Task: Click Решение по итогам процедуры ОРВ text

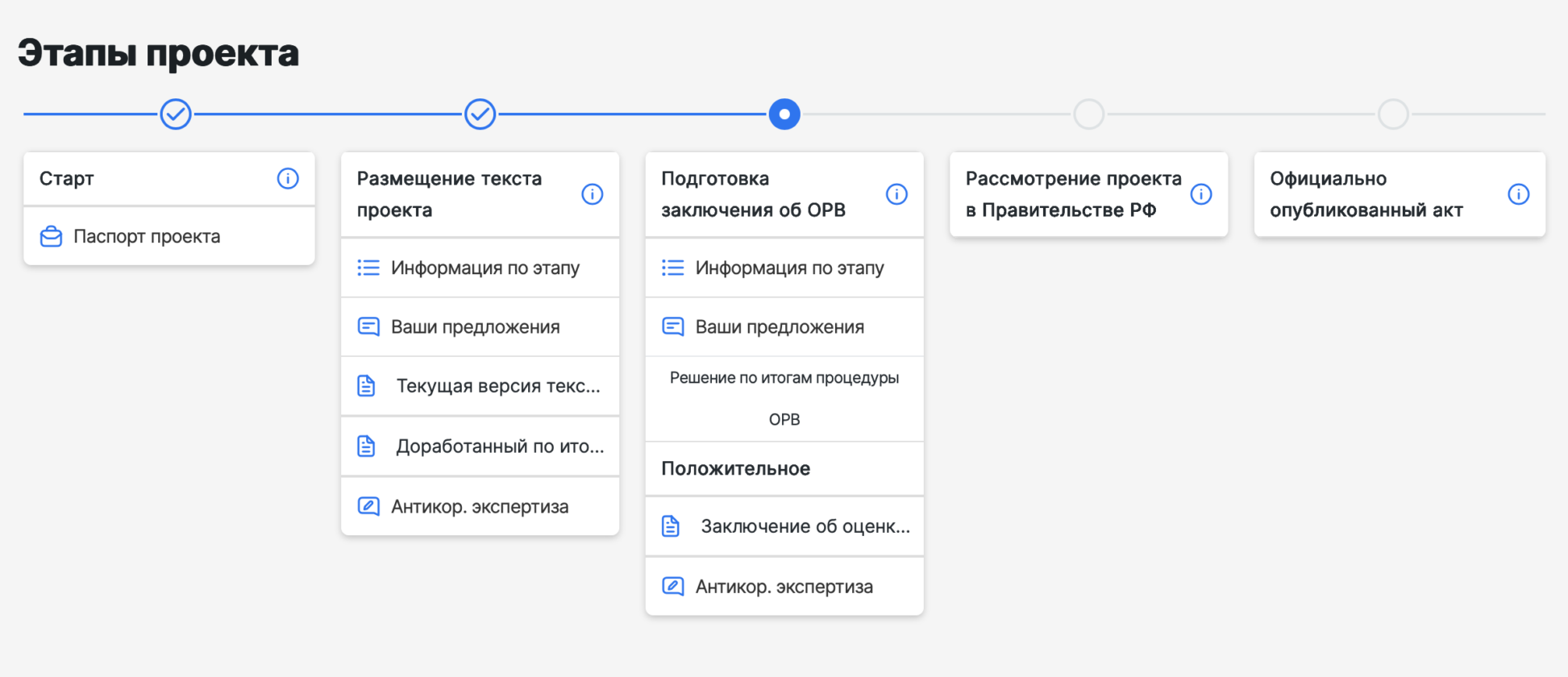Action: coord(784,398)
